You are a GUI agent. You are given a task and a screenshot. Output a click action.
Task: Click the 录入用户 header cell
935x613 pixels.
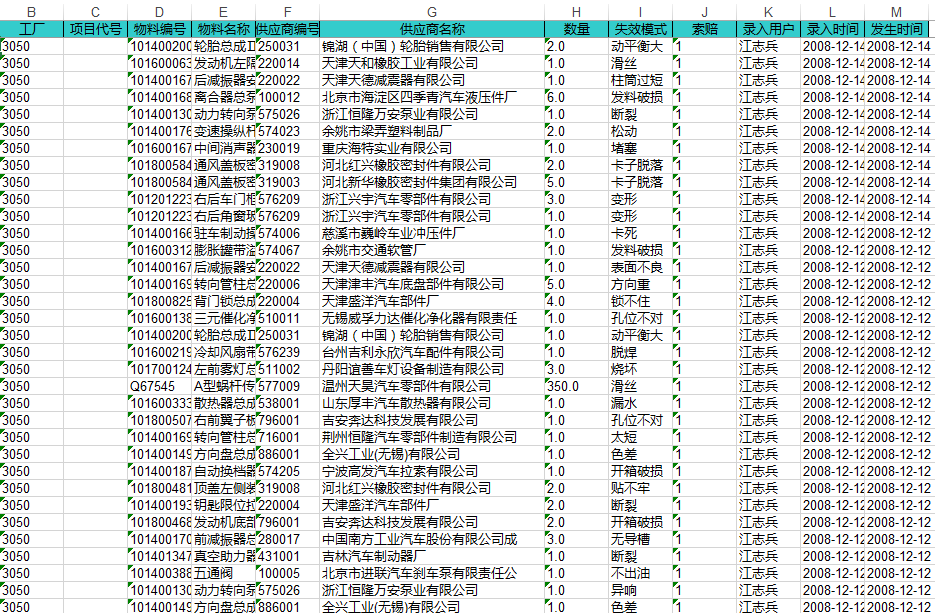click(768, 29)
